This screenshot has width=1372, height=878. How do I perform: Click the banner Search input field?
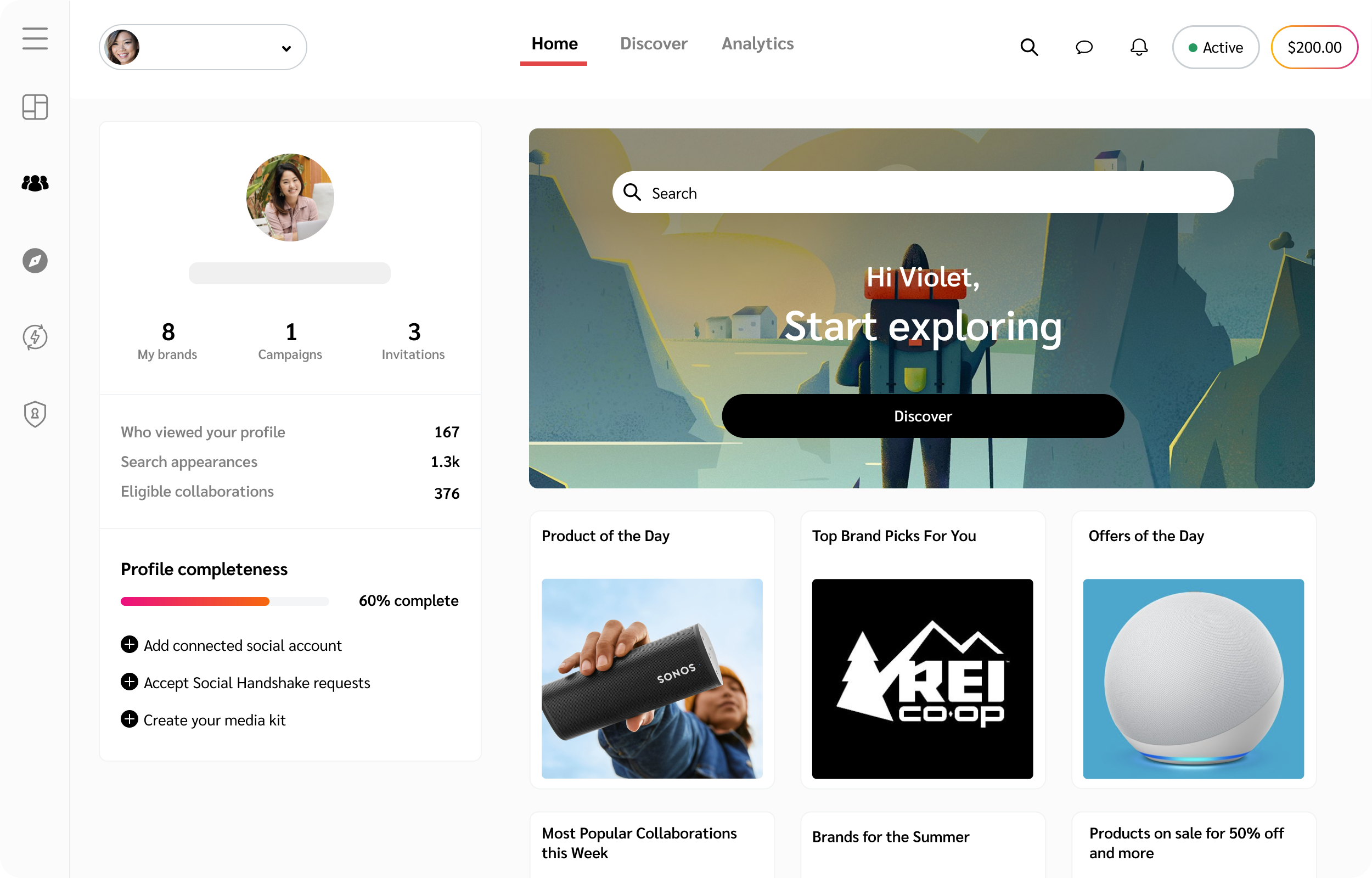(921, 192)
